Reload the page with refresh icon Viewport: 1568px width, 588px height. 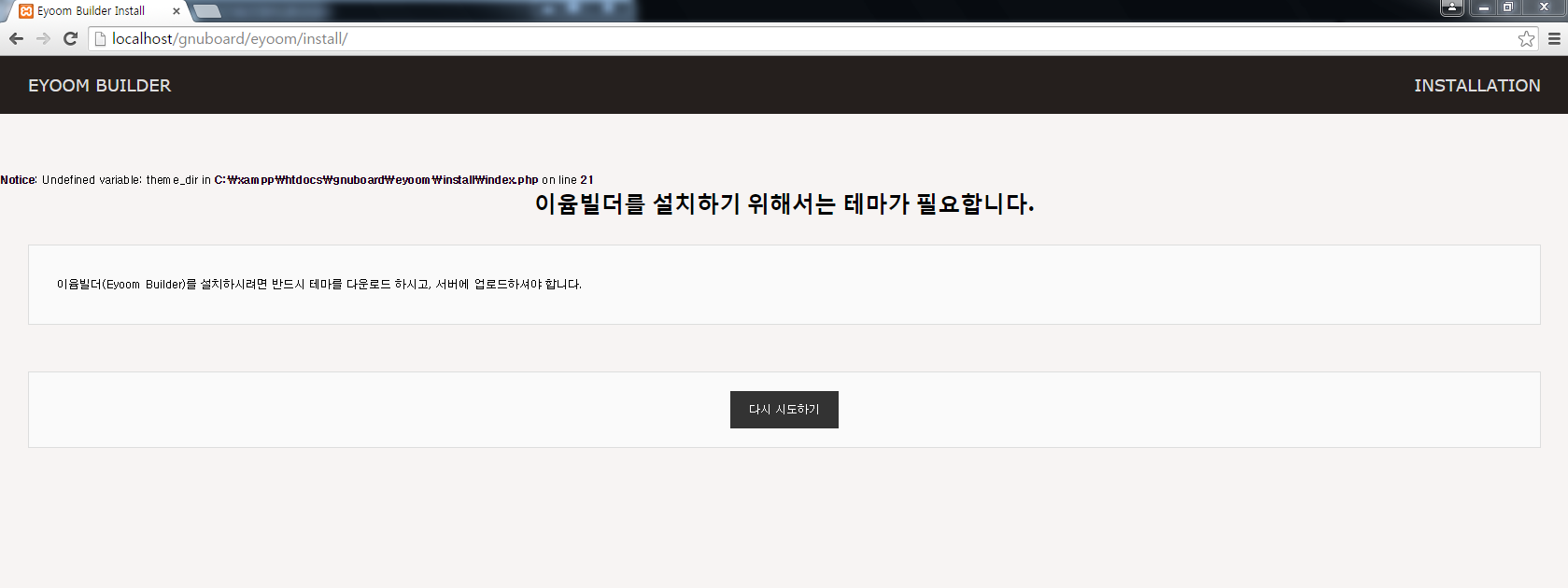click(70, 38)
